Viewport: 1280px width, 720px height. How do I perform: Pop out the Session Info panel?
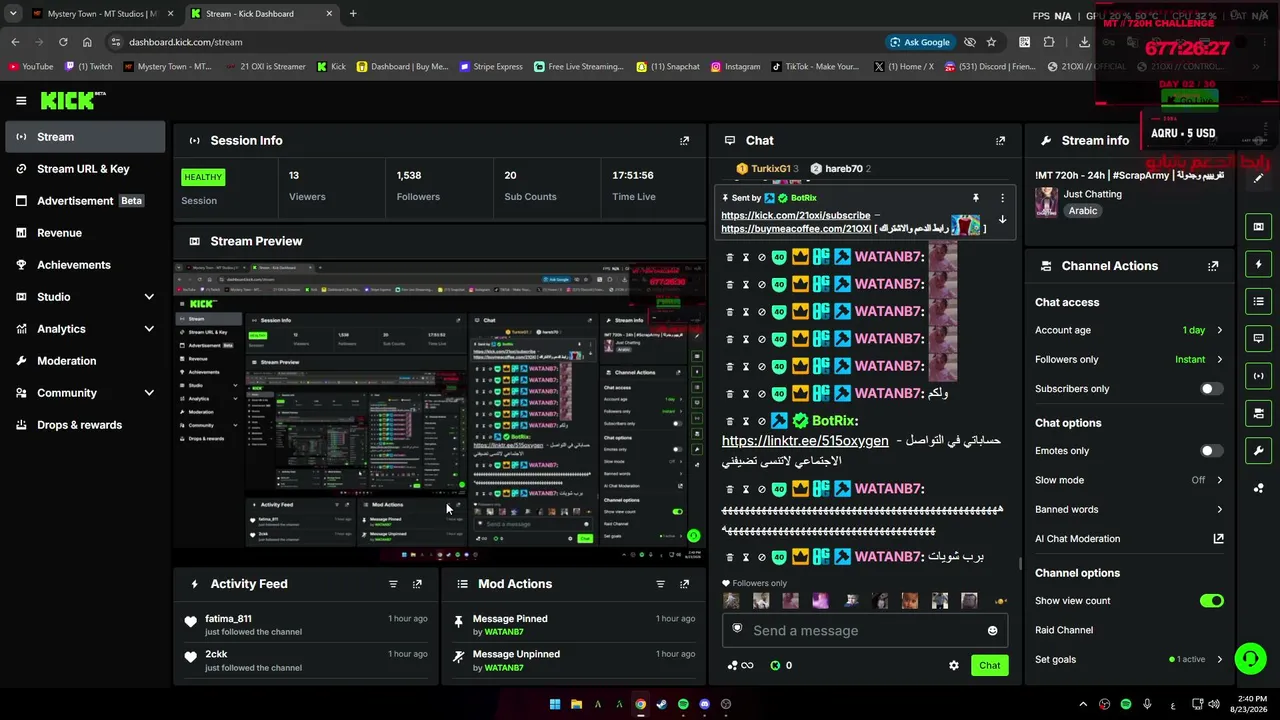tap(684, 141)
